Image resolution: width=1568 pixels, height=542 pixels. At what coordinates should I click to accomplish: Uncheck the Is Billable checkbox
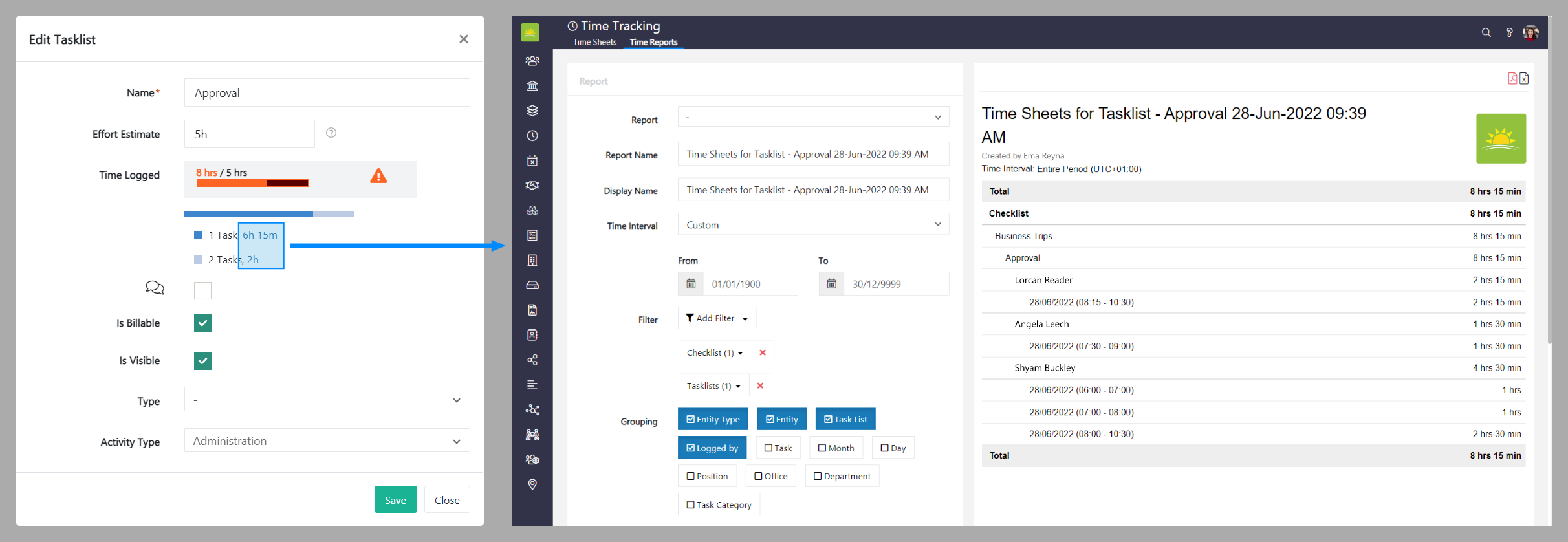(202, 323)
